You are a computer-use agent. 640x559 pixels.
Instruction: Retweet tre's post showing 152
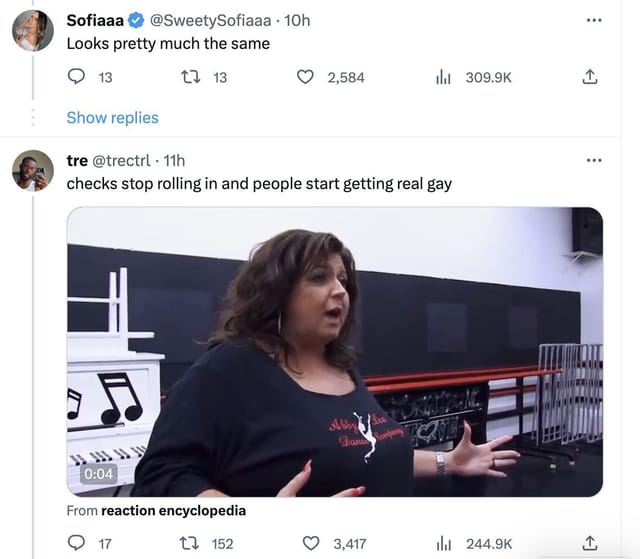tap(190, 543)
